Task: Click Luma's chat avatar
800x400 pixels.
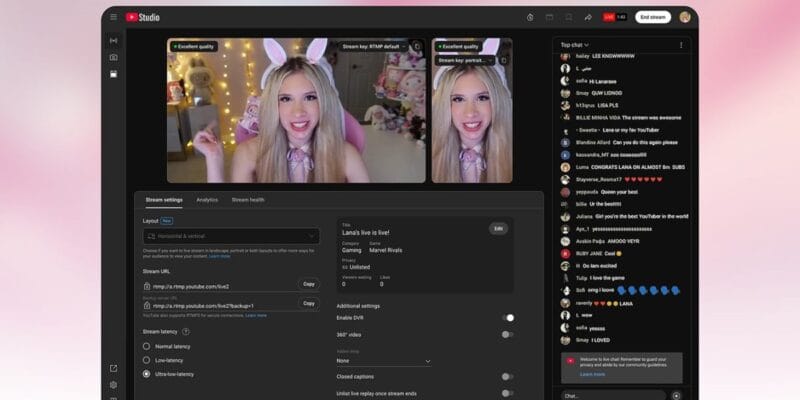Action: [565, 167]
